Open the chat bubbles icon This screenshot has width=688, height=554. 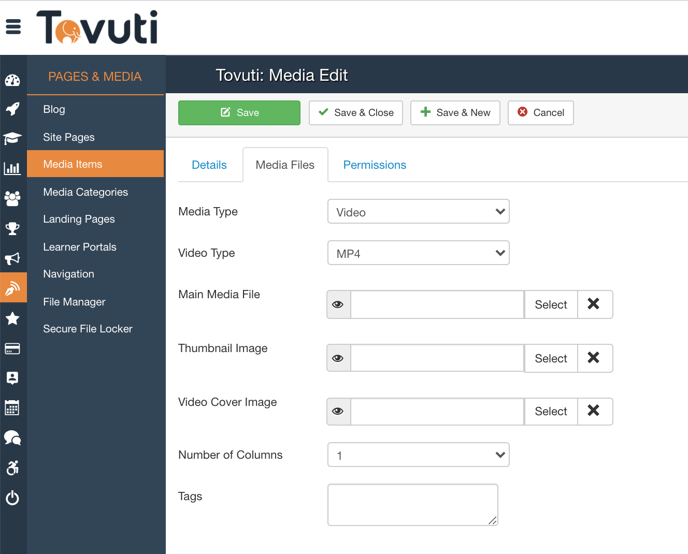pos(12,438)
